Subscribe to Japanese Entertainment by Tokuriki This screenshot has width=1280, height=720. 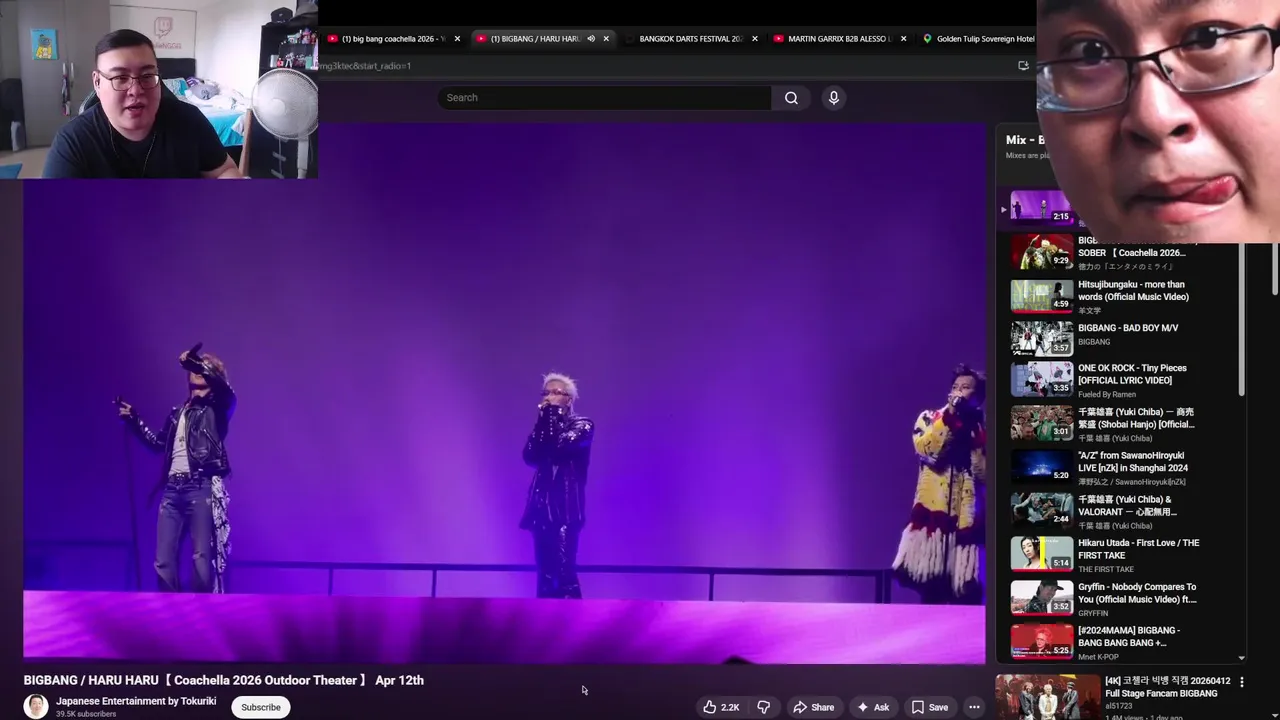click(x=260, y=707)
